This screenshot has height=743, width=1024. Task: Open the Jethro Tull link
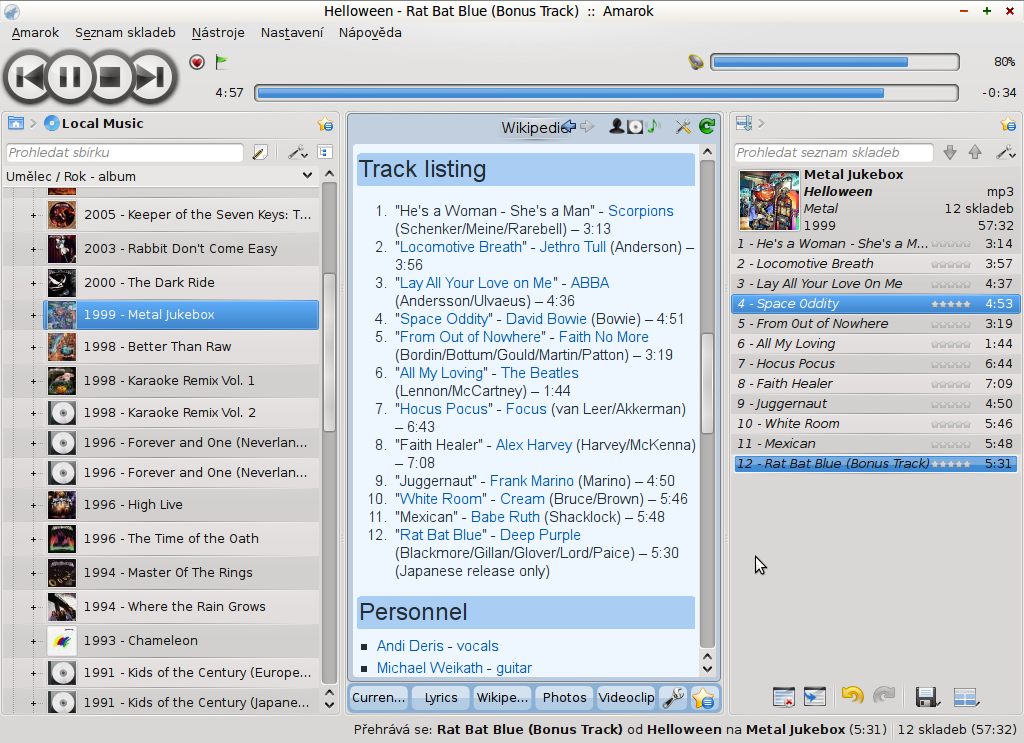(x=573, y=247)
